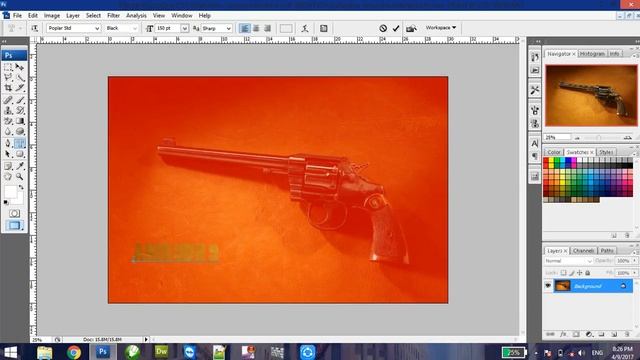Switch to the Color tab

(x=554, y=152)
